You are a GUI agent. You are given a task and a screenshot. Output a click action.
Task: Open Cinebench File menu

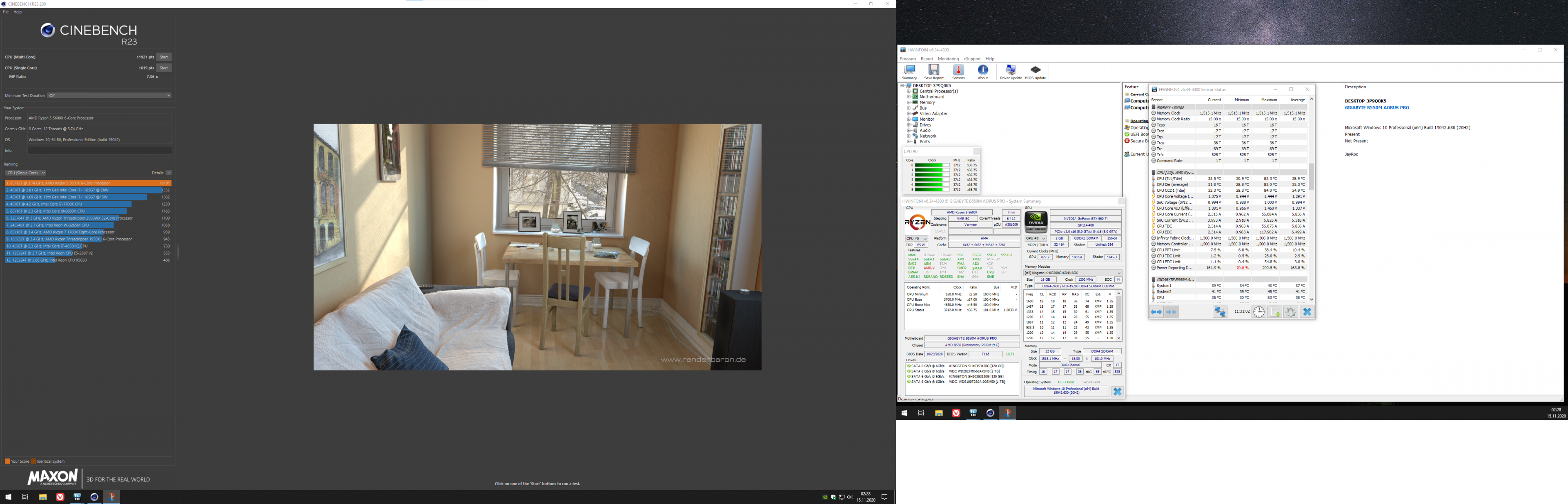point(5,12)
